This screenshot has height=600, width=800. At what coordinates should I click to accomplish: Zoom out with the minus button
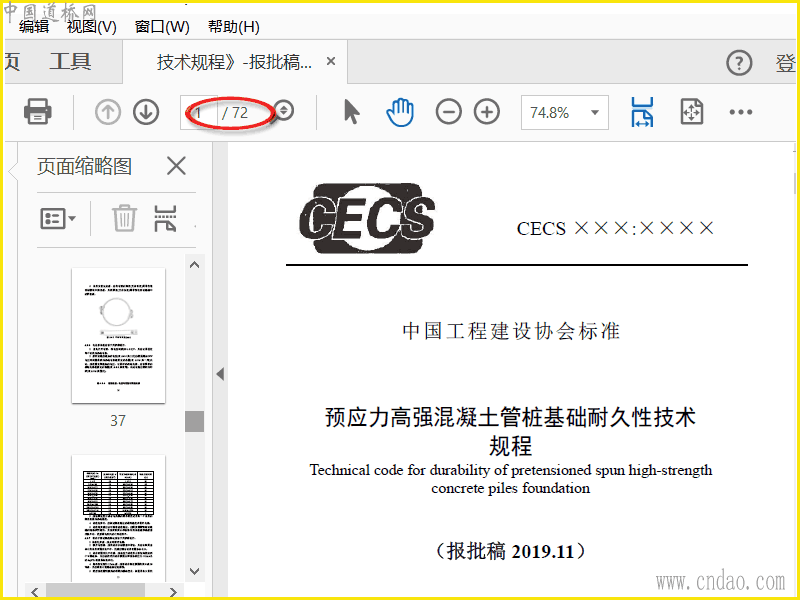448,112
